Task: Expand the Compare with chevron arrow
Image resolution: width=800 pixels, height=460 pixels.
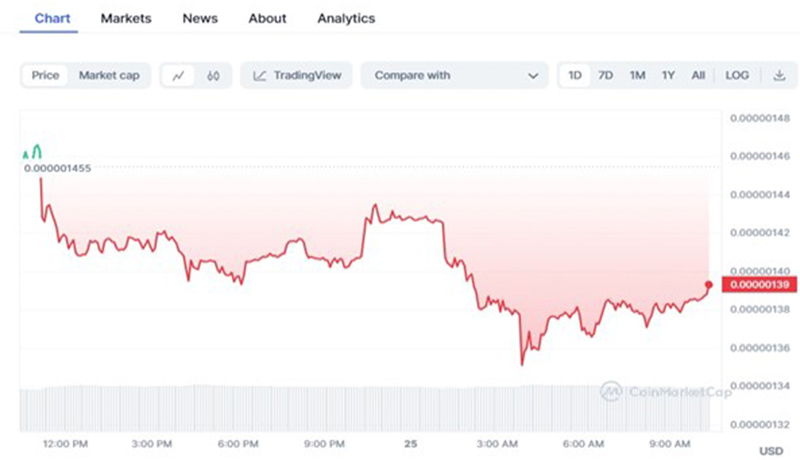Action: click(x=533, y=75)
